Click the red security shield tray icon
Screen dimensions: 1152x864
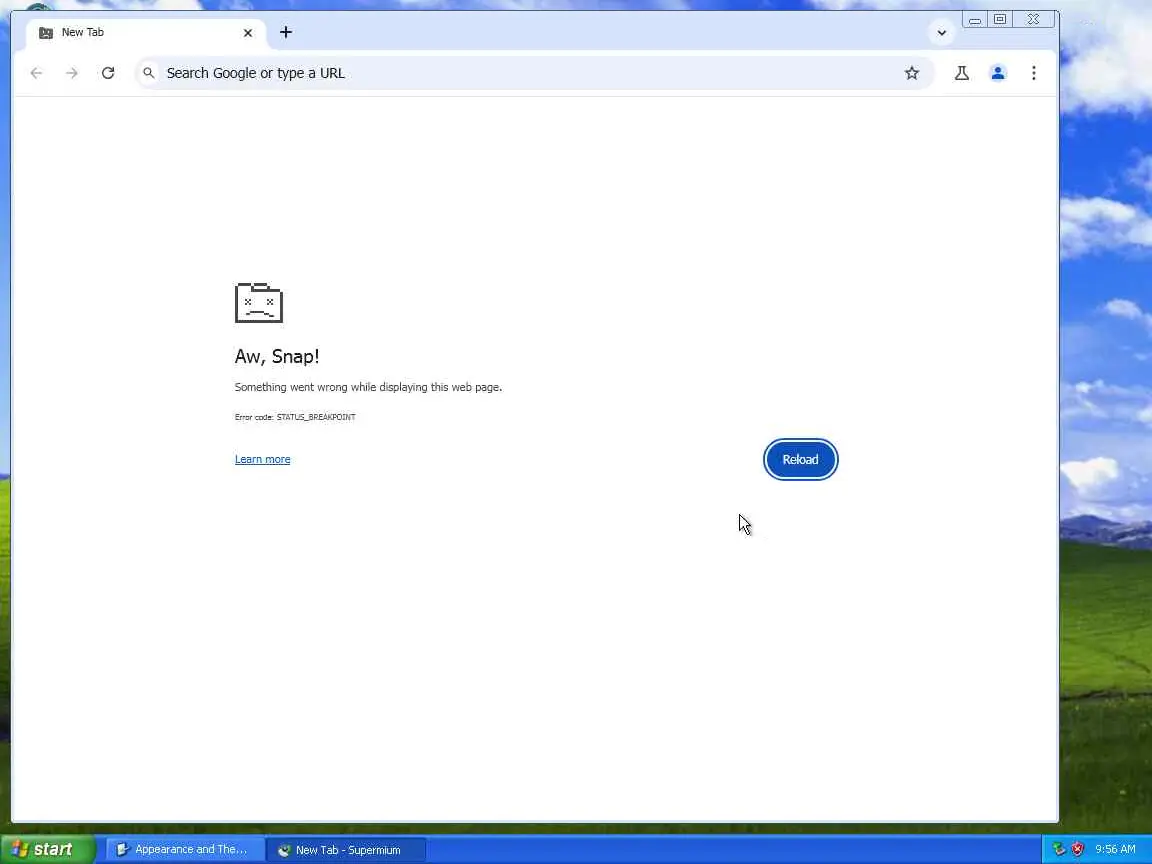tap(1077, 849)
